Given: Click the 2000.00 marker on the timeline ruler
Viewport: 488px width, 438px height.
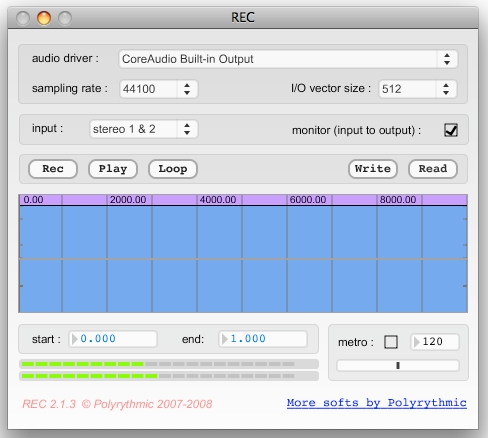Looking at the screenshot, I should [x=128, y=200].
